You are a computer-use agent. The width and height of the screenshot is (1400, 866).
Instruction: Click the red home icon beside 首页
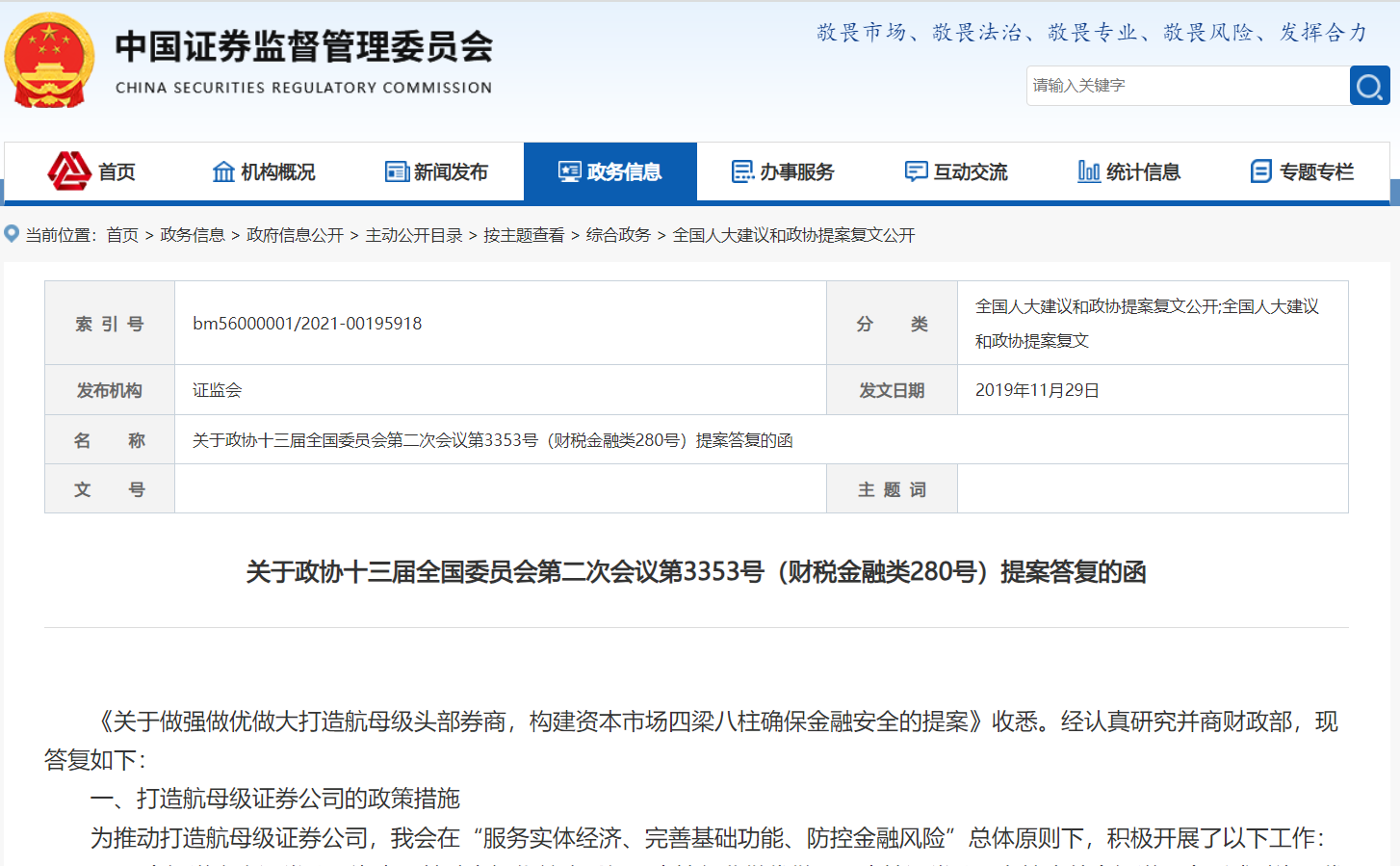(69, 171)
